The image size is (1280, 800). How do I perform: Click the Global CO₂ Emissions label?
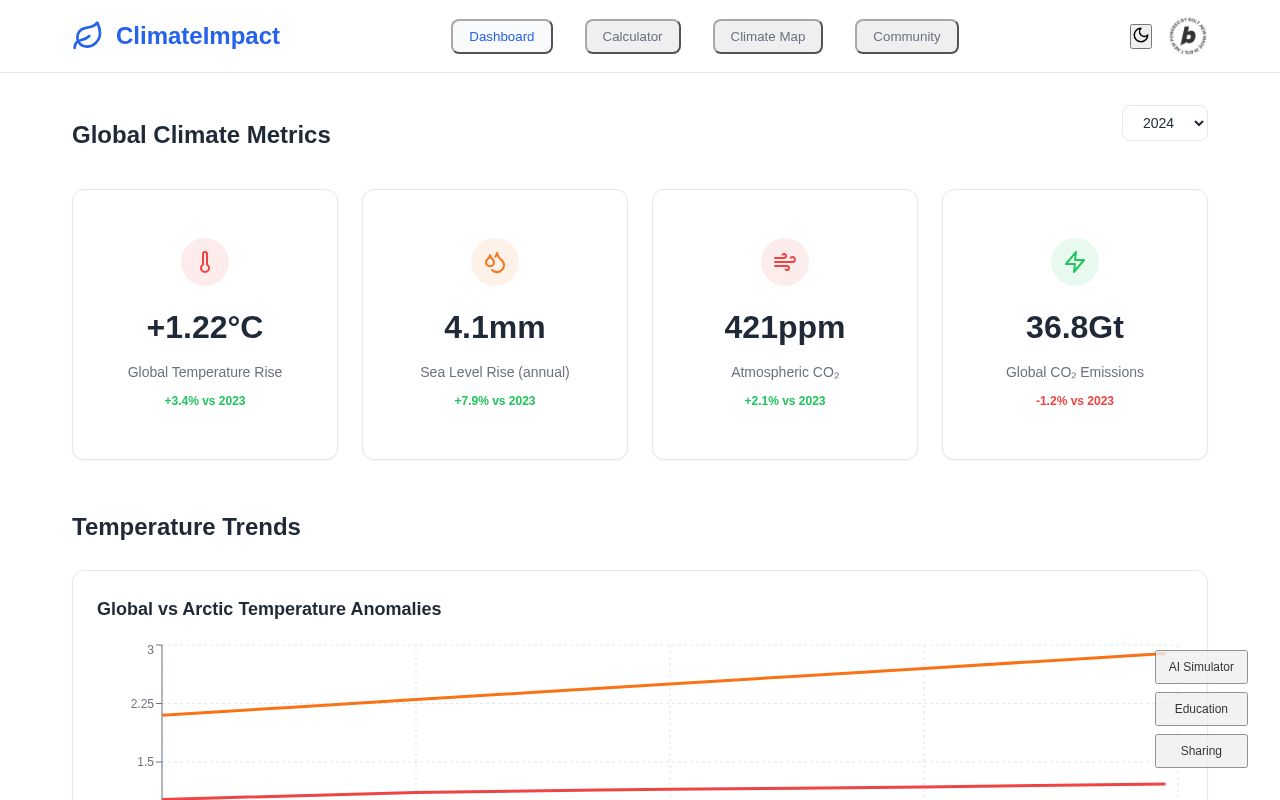coord(1075,372)
